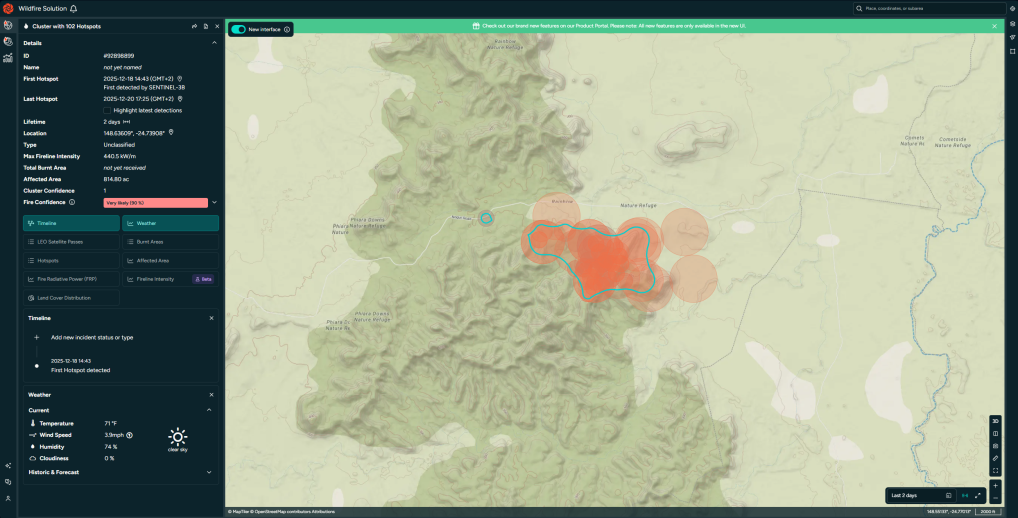The height and width of the screenshot is (518, 1018).
Task: Click the notification bell icon
Action: (x=74, y=8)
